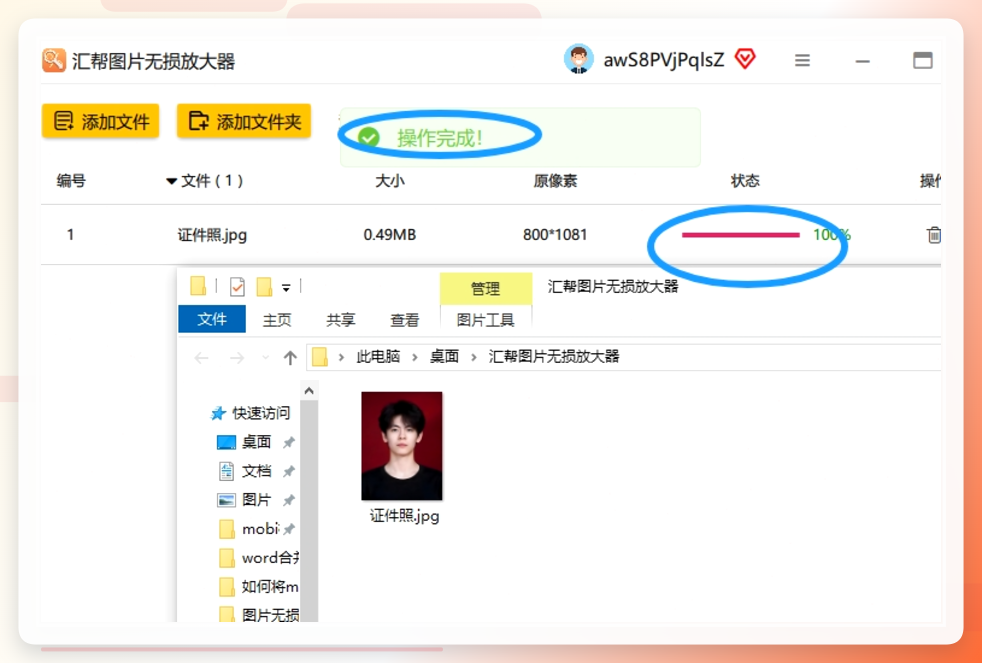The width and height of the screenshot is (982, 663).
Task: Sort by the 文件 (1) column dropdown arrow
Action: pyautogui.click(x=171, y=182)
